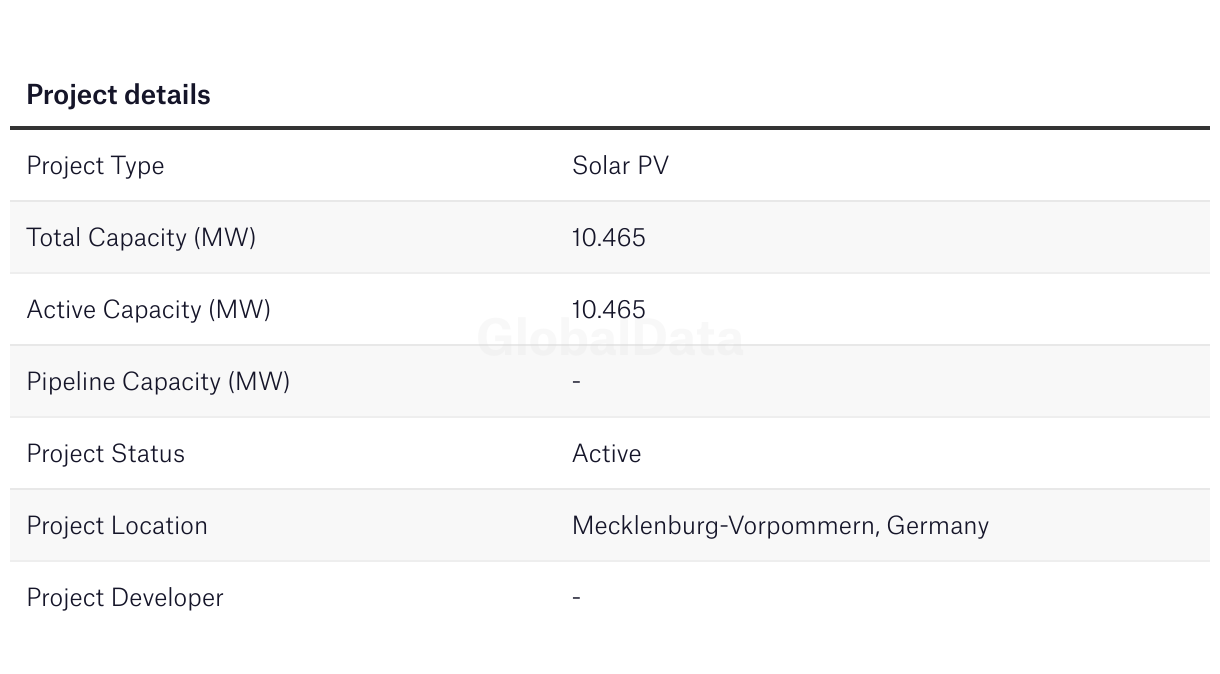Select the Active Capacity (MW) label
The width and height of the screenshot is (1220, 674).
[x=148, y=310]
